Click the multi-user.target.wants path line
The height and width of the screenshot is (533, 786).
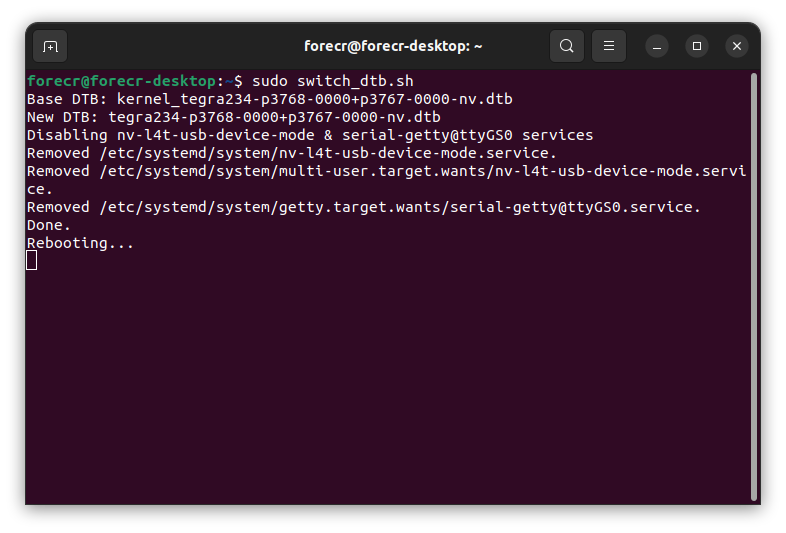tap(386, 171)
